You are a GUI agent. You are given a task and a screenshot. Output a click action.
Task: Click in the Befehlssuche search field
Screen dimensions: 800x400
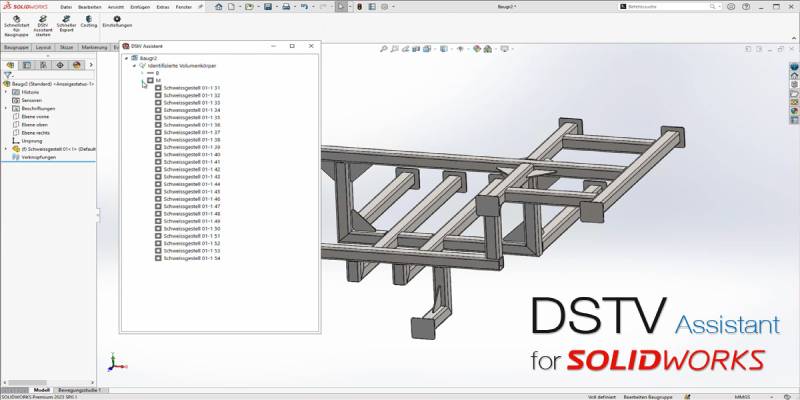pos(668,7)
